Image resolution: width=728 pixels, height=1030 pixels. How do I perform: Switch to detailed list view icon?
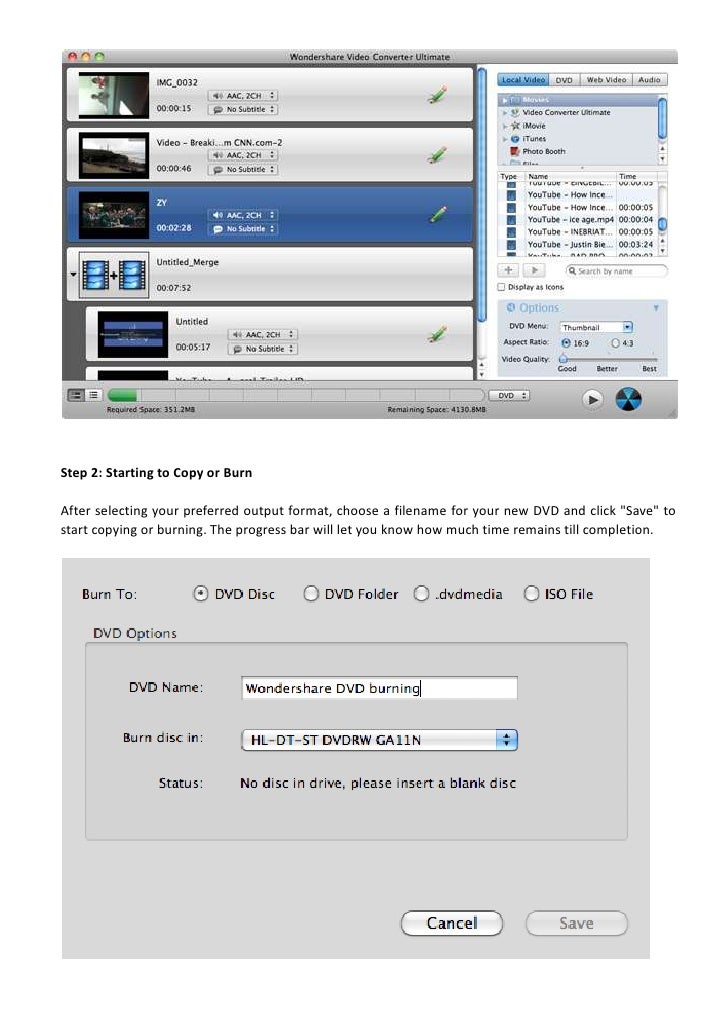pos(76,395)
